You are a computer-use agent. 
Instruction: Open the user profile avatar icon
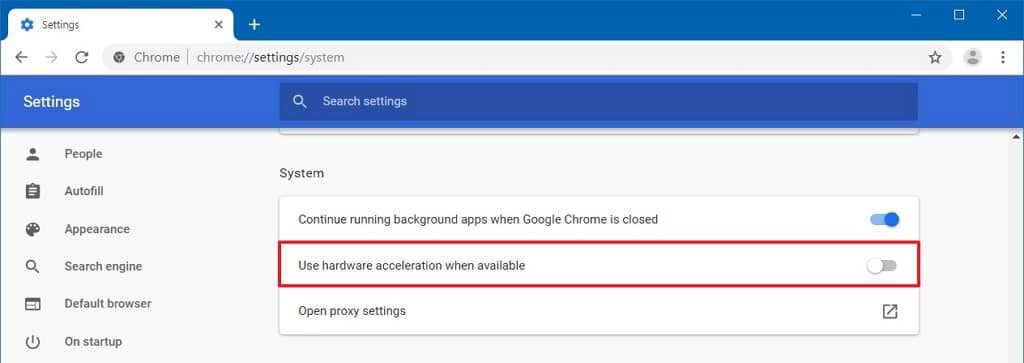[973, 57]
